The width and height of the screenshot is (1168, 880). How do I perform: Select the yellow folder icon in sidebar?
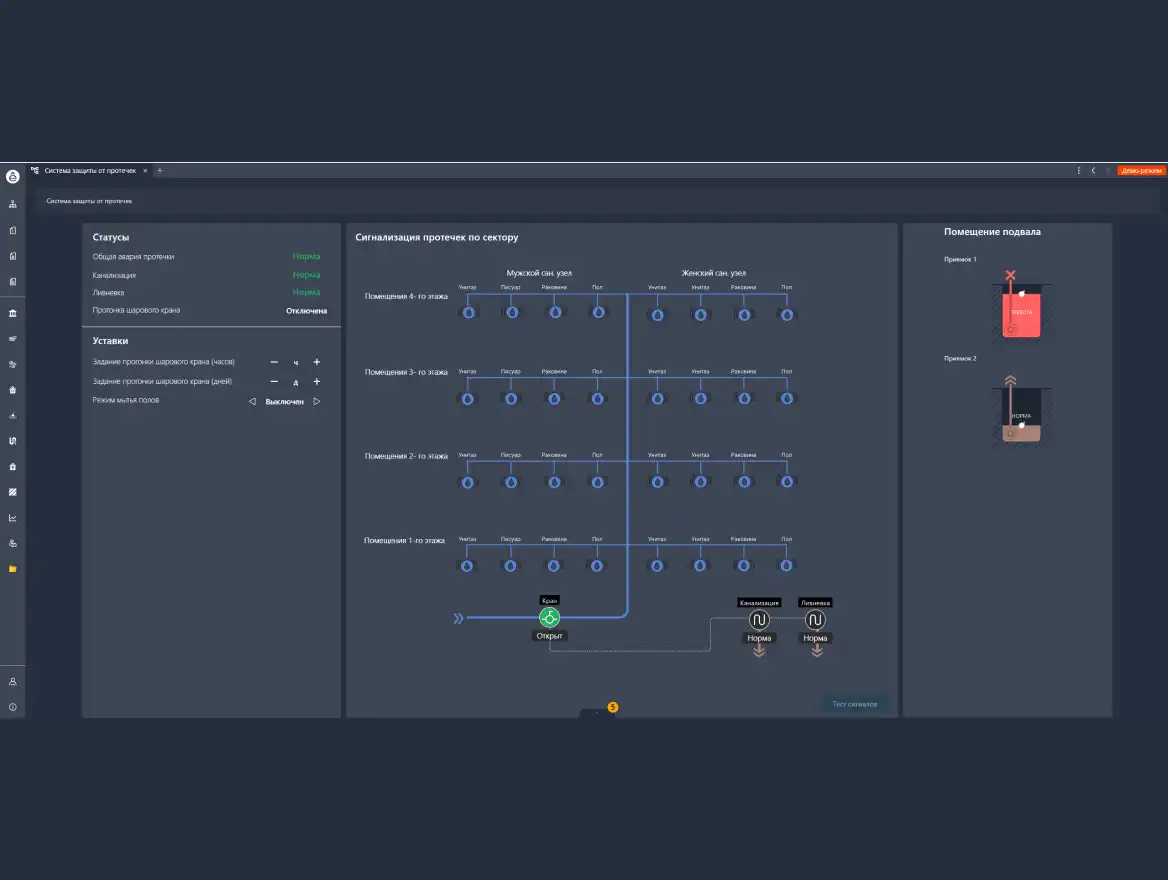click(x=13, y=569)
